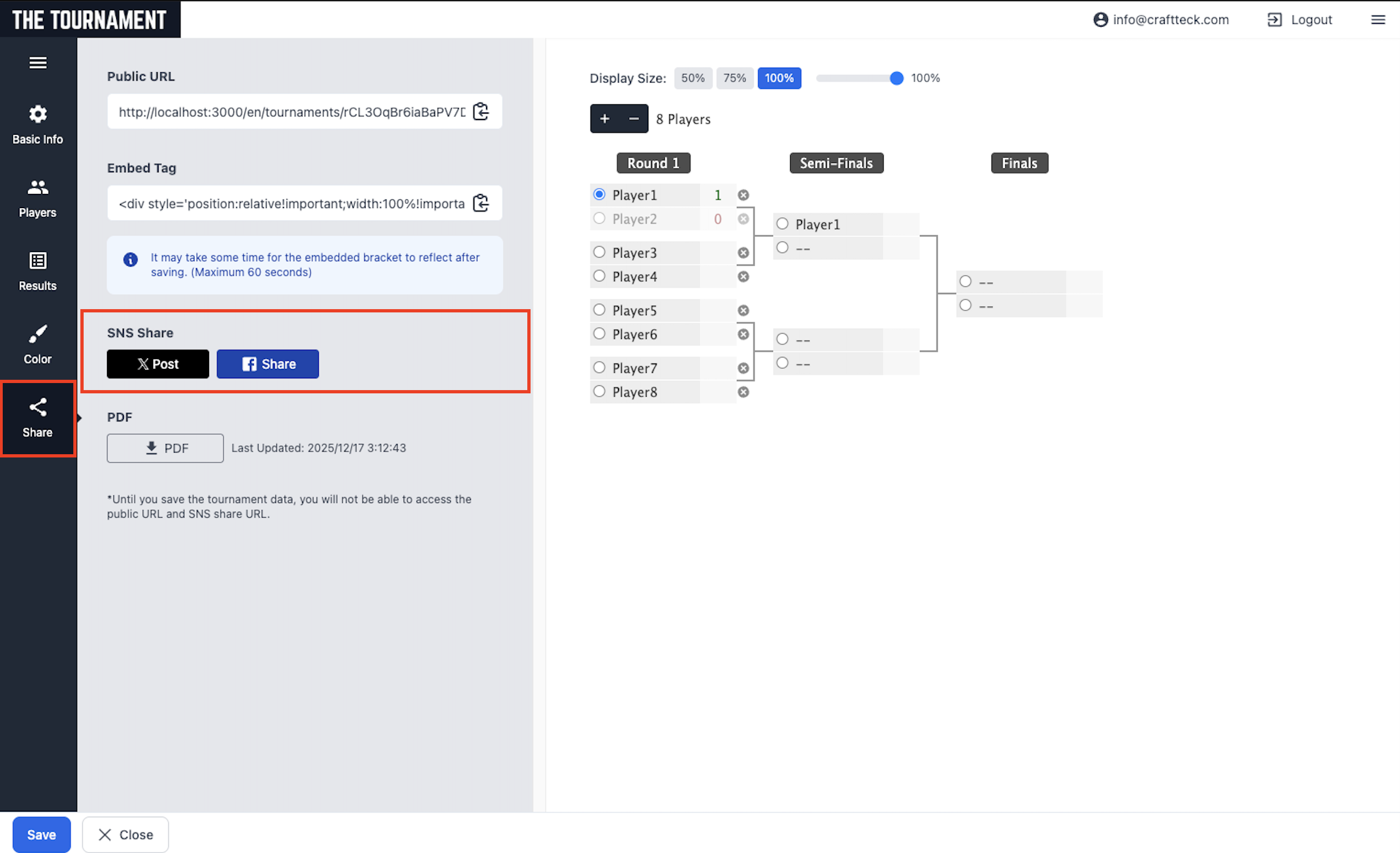Open the Players sidebar tab
The height and width of the screenshot is (853, 1400).
pos(38,198)
